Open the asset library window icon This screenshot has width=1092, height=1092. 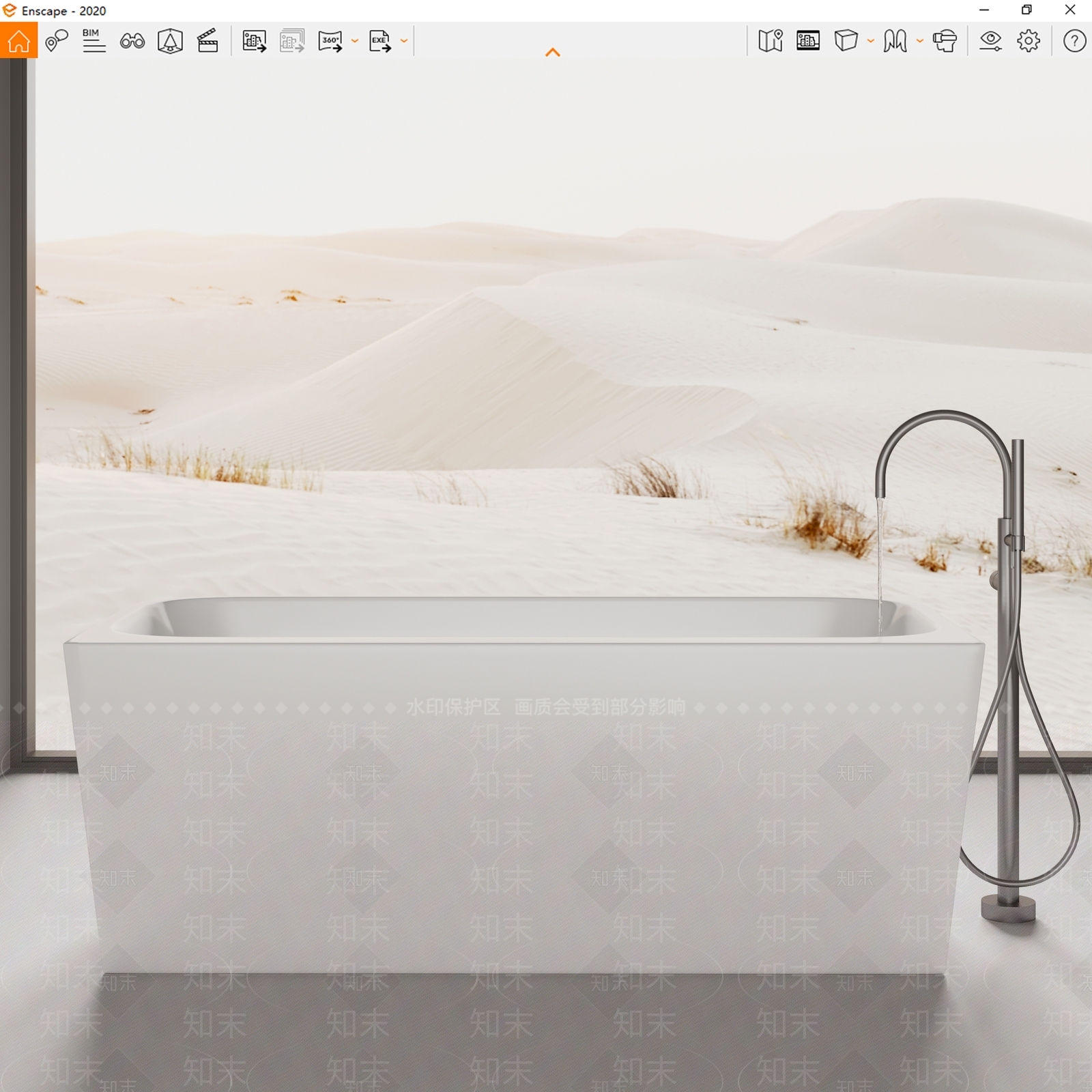click(808, 41)
